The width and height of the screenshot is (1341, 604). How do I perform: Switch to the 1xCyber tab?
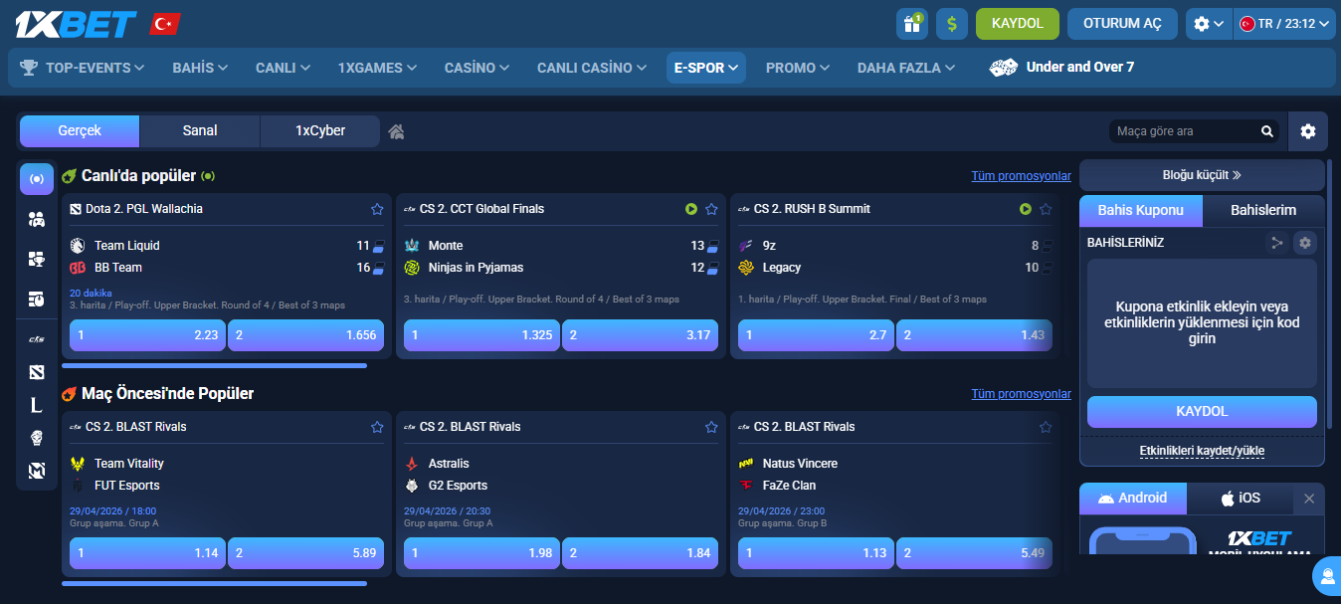(x=320, y=131)
